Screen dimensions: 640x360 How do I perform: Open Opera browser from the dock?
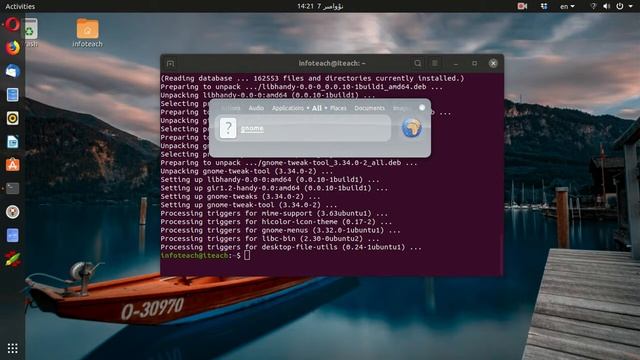click(12, 24)
